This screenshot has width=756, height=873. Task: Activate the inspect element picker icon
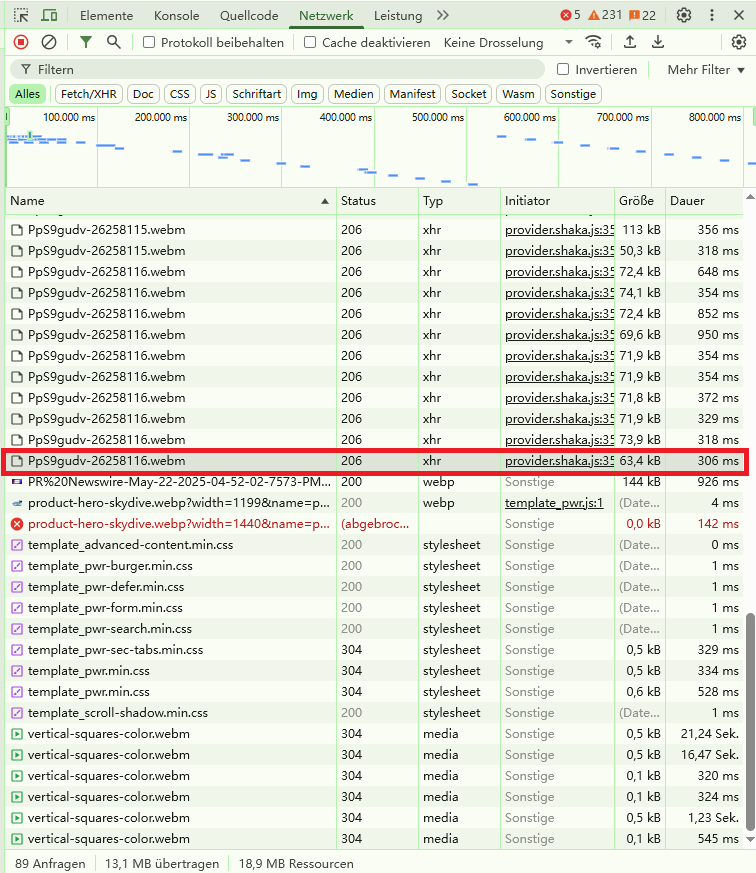pos(21,16)
